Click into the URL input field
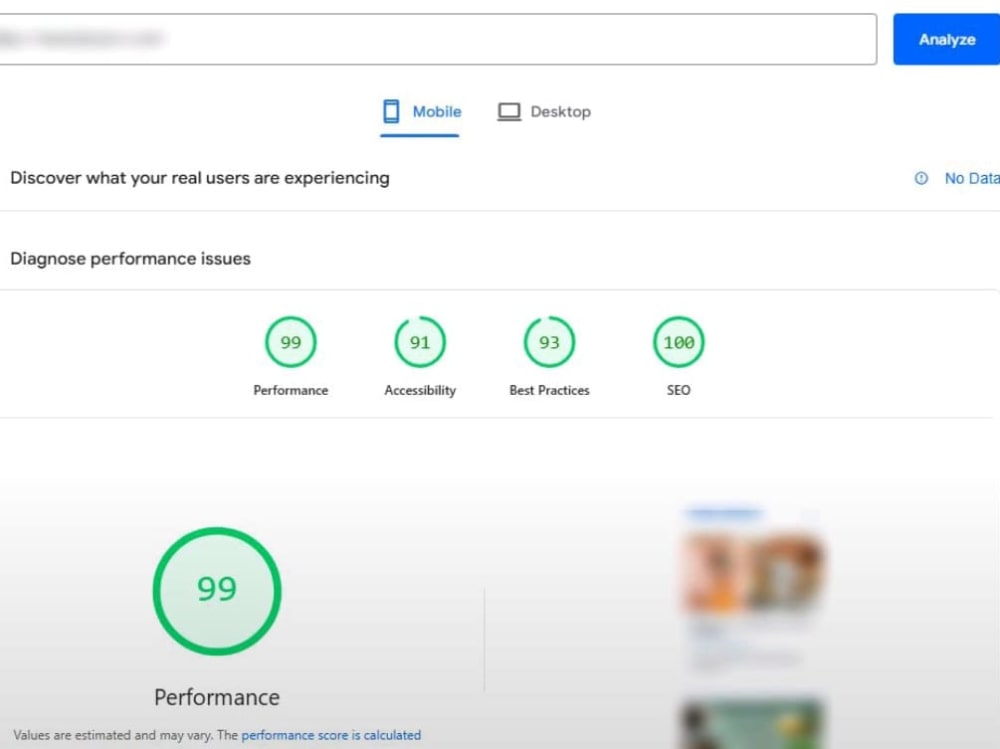 click(438, 40)
